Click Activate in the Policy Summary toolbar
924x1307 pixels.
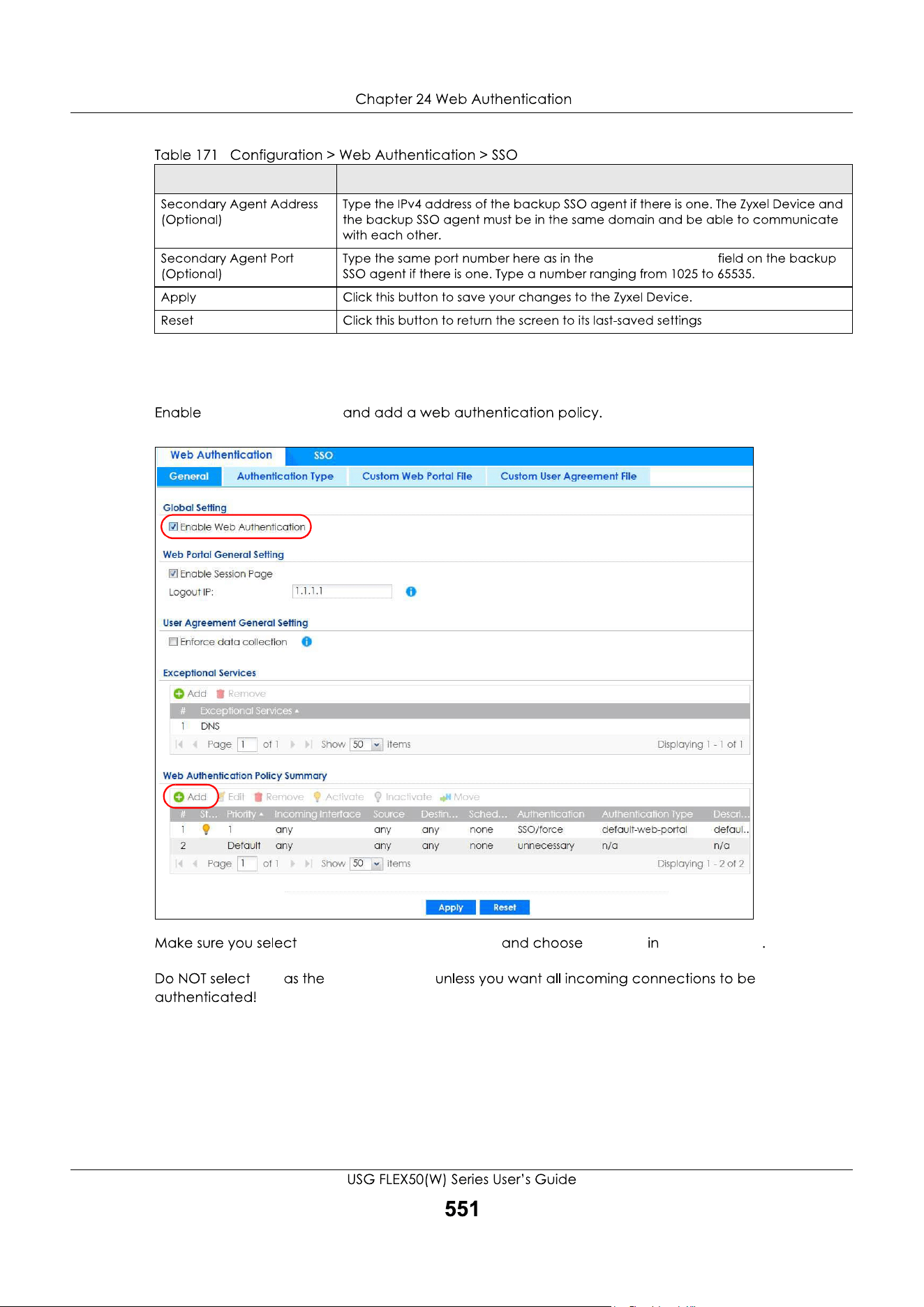[338, 797]
